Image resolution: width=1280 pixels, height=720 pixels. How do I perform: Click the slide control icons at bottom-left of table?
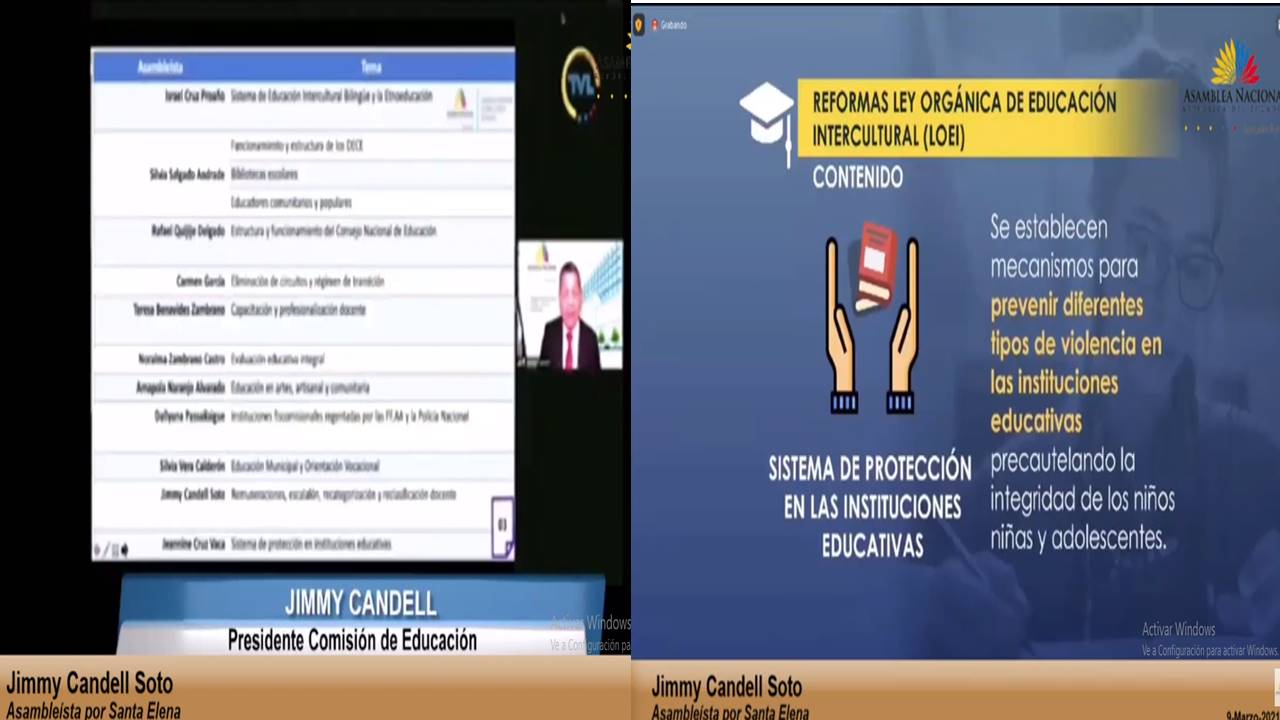coord(111,549)
